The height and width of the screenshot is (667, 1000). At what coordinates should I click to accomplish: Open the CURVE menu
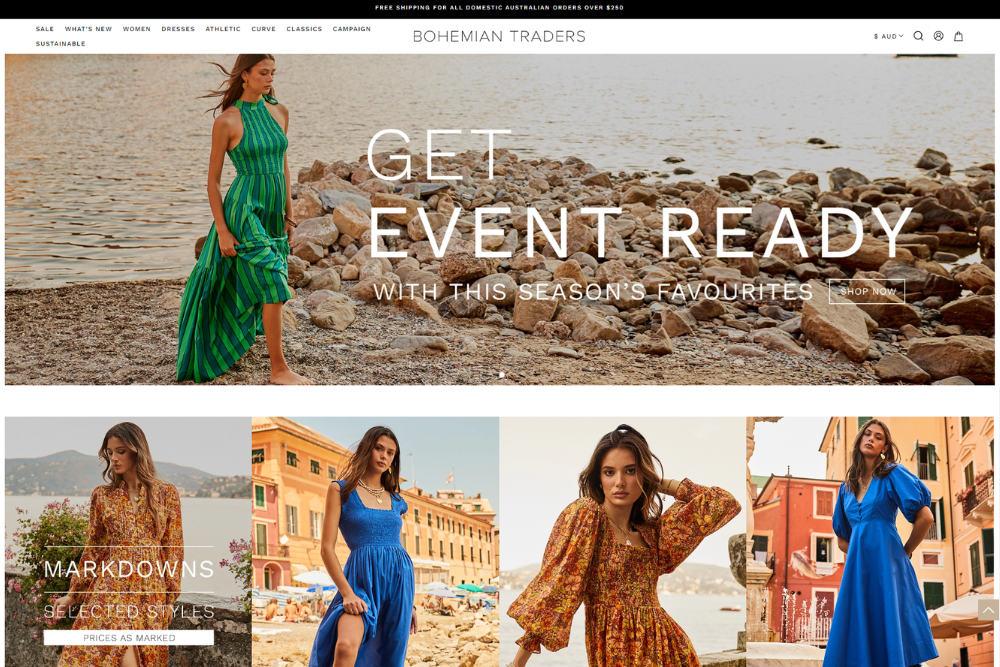263,29
